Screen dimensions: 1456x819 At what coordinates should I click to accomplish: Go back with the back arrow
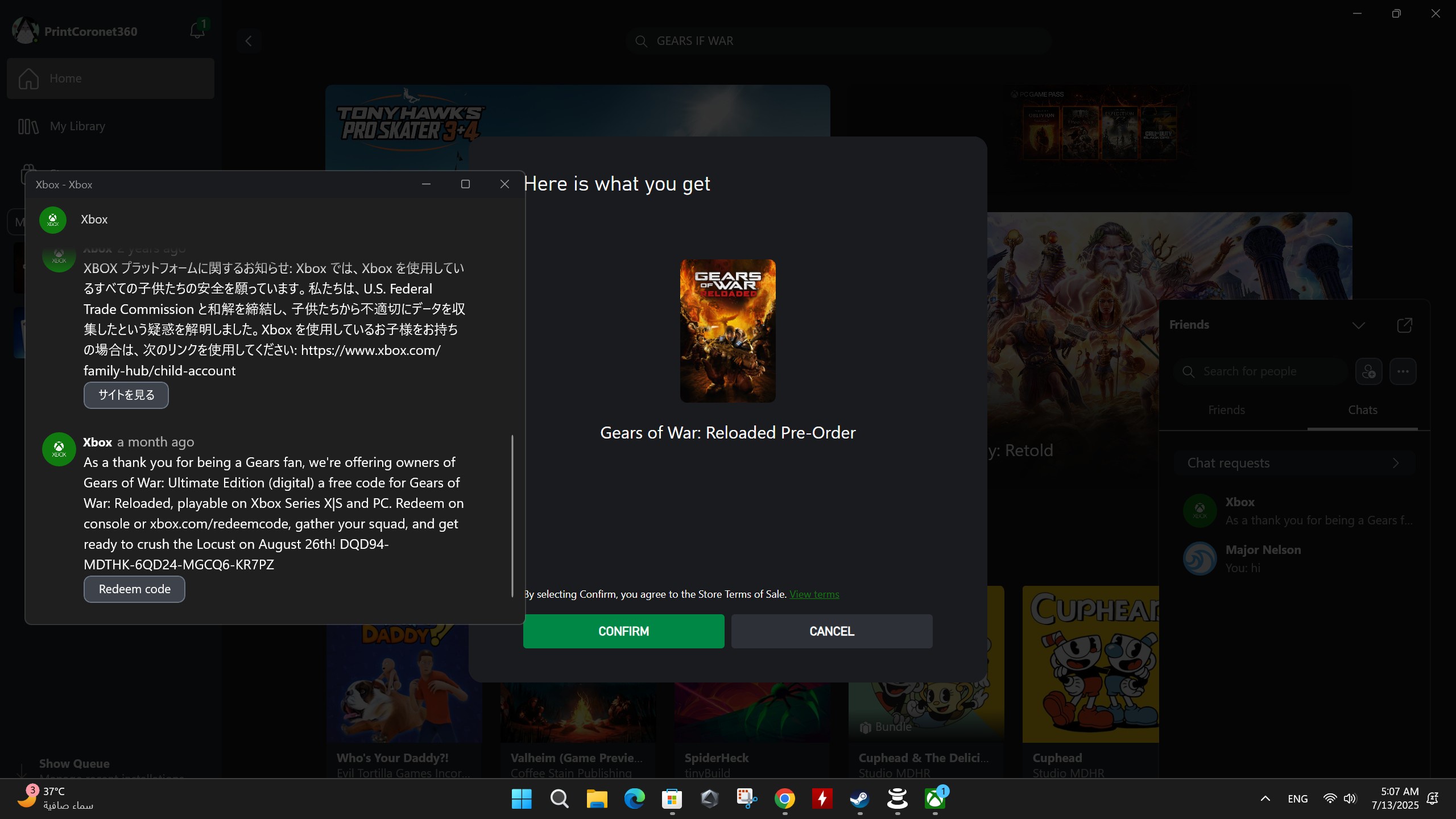[x=249, y=41]
